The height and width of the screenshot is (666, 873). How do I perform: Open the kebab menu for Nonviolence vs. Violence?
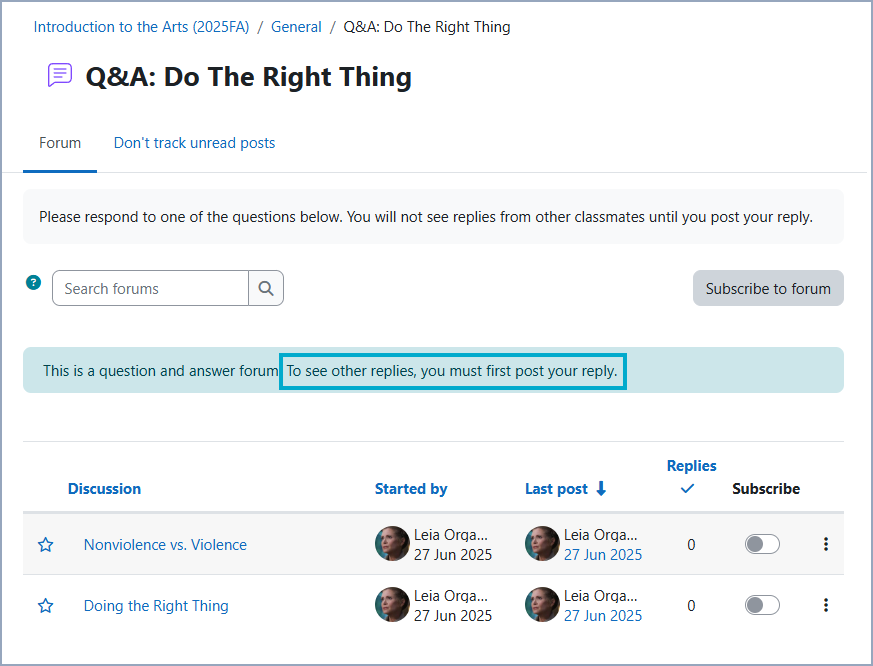(x=826, y=544)
